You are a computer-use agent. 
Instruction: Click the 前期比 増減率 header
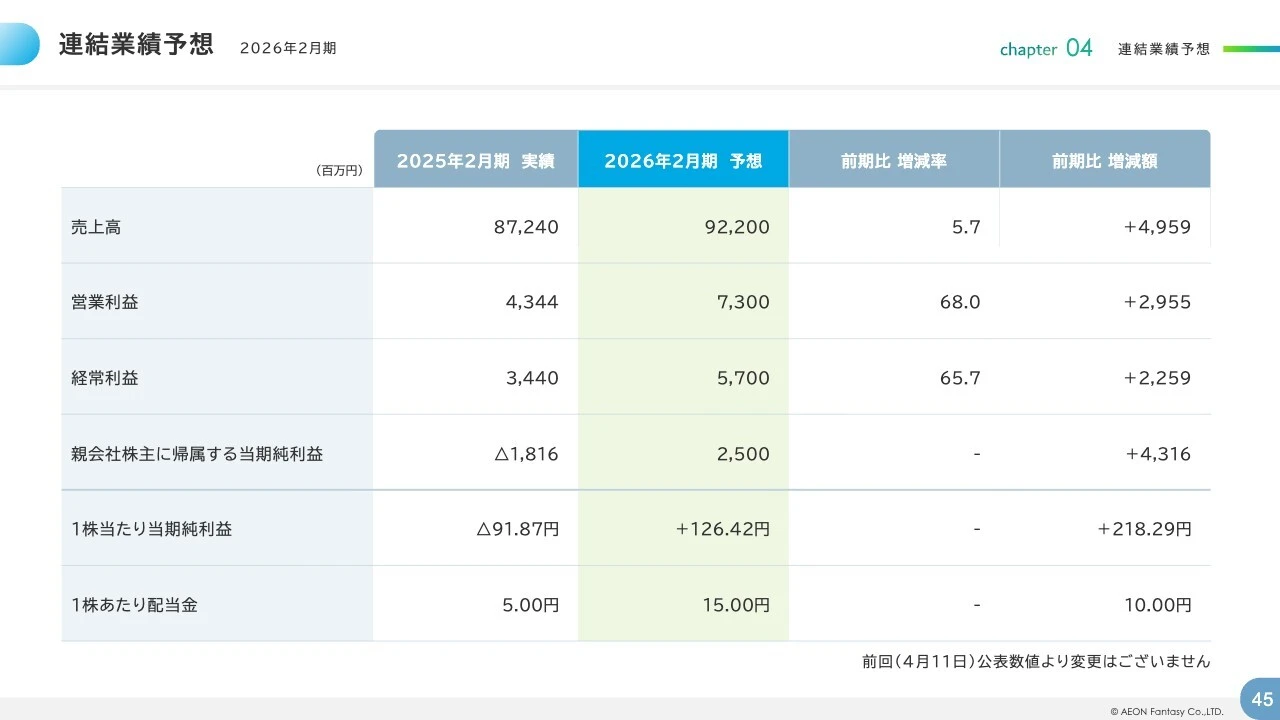point(893,159)
